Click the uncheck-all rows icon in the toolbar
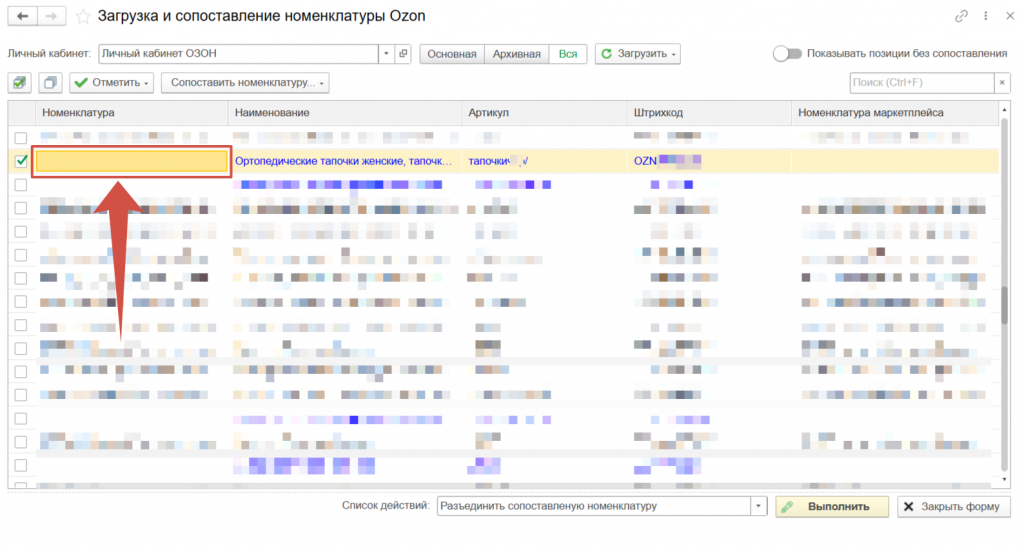 pyautogui.click(x=51, y=83)
